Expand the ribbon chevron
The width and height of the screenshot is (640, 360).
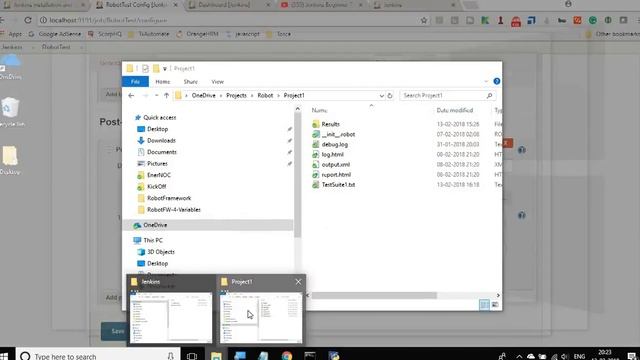pyautogui.click(x=486, y=81)
